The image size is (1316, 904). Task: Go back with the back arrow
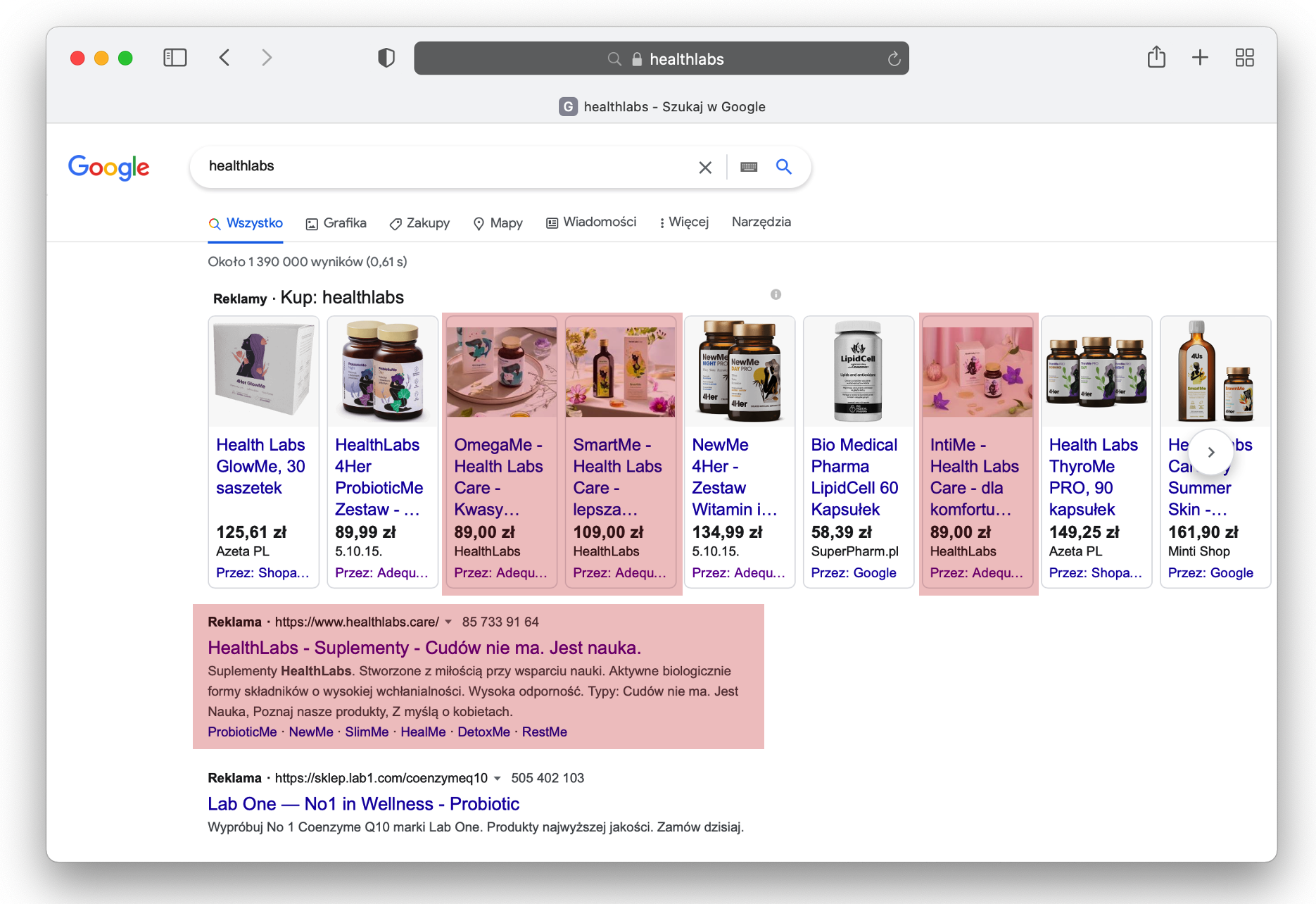pos(224,58)
